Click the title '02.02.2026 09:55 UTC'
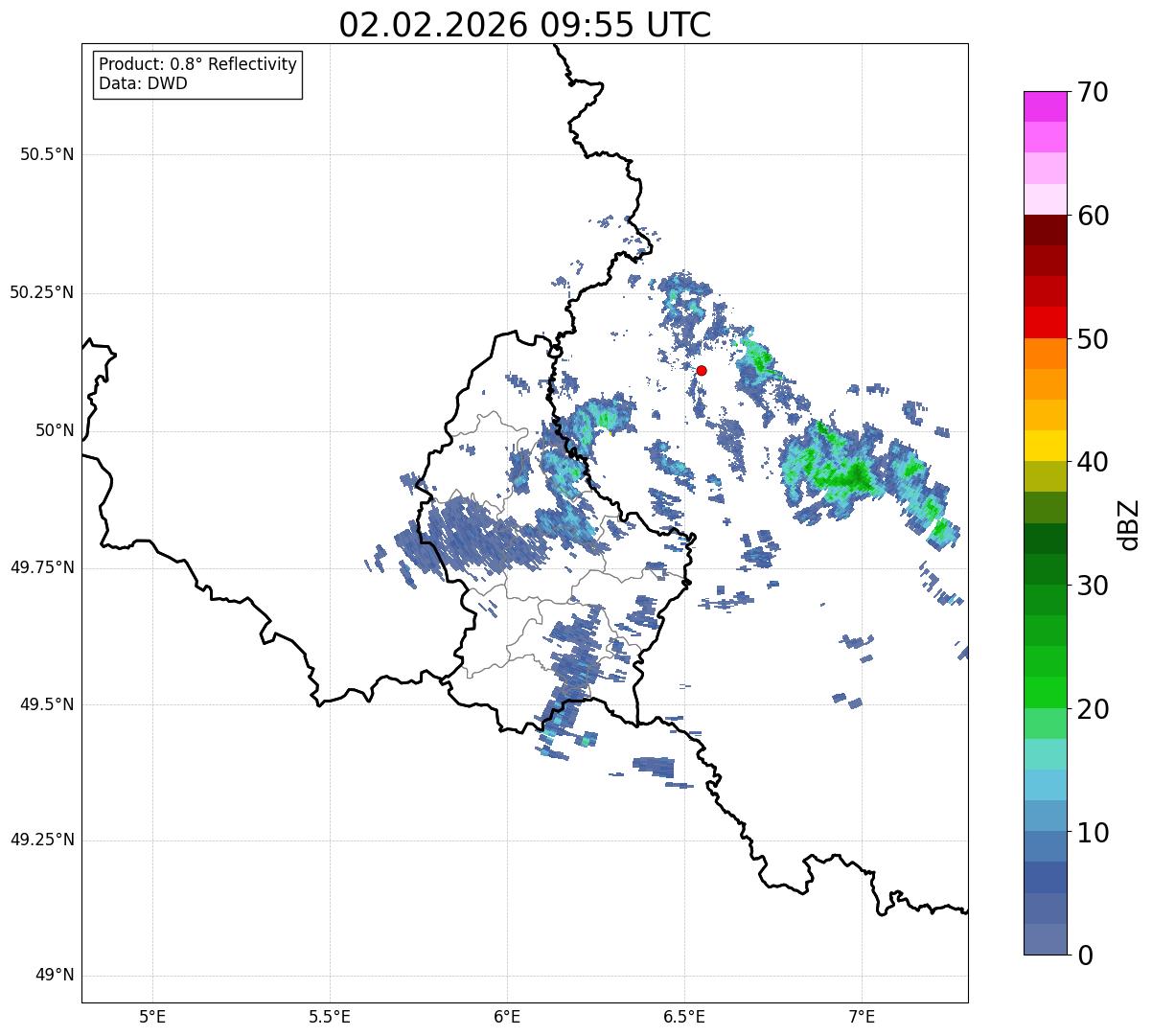This screenshot has width=1152, height=1036. (x=525, y=25)
